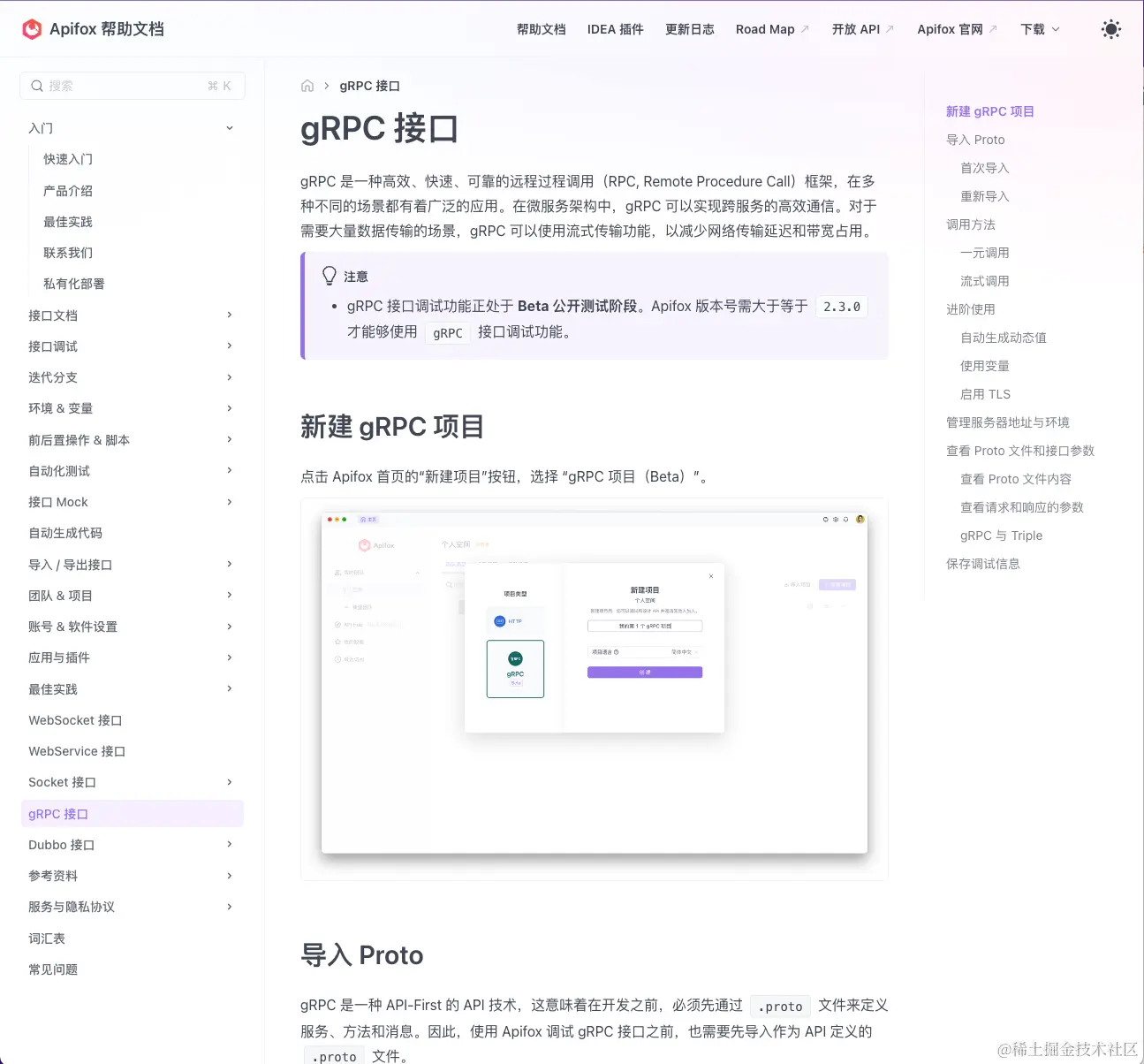Expand the 导入 / 导出接口 section
This screenshot has height=1064, width=1144.
pos(133,565)
